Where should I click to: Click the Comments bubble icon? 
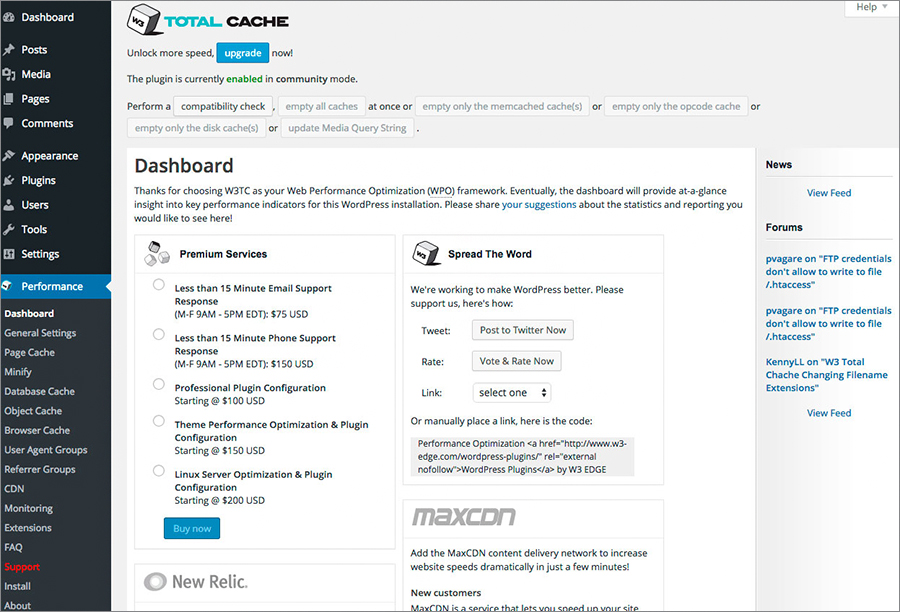point(9,123)
